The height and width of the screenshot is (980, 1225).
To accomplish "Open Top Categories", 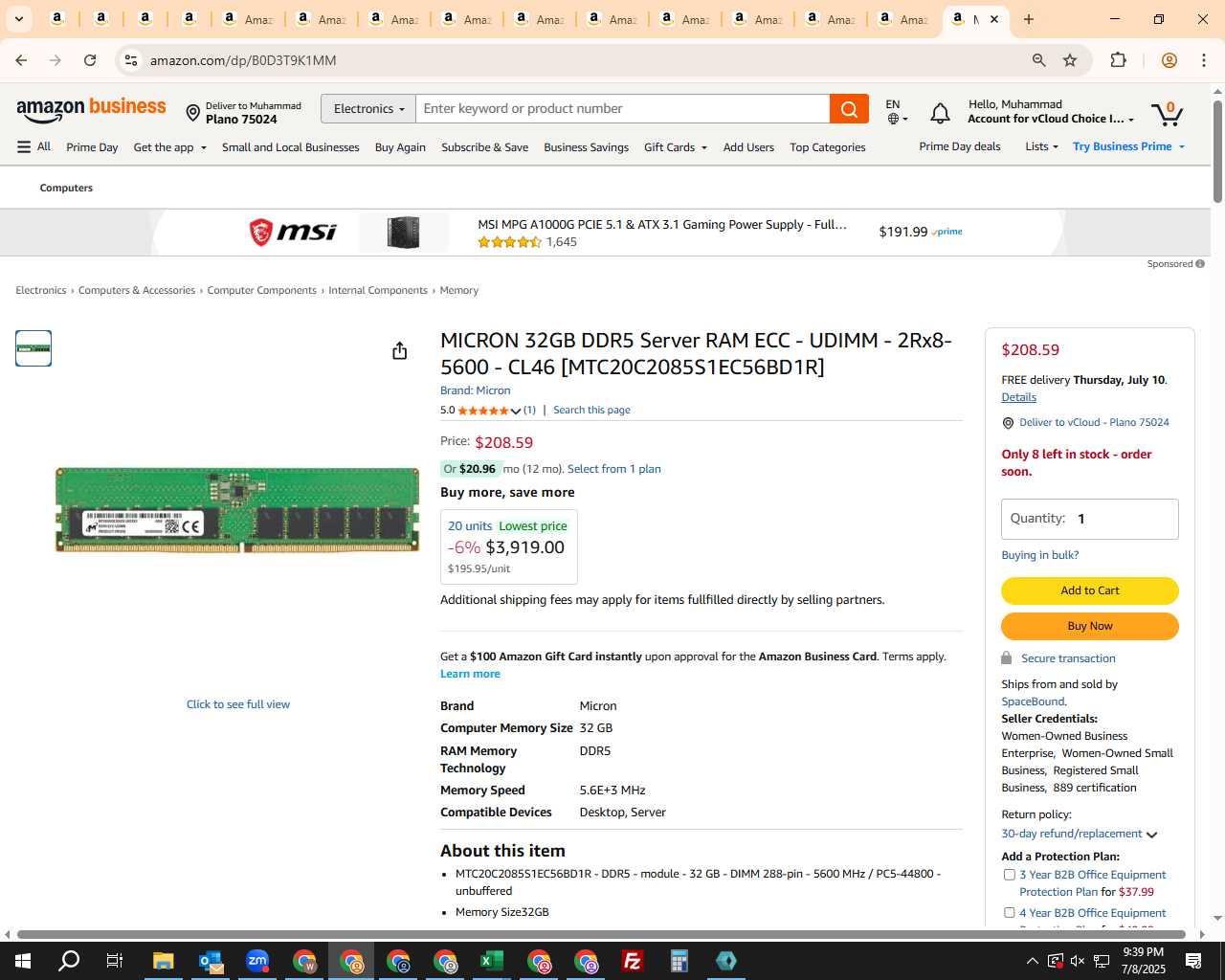I will pyautogui.click(x=828, y=147).
